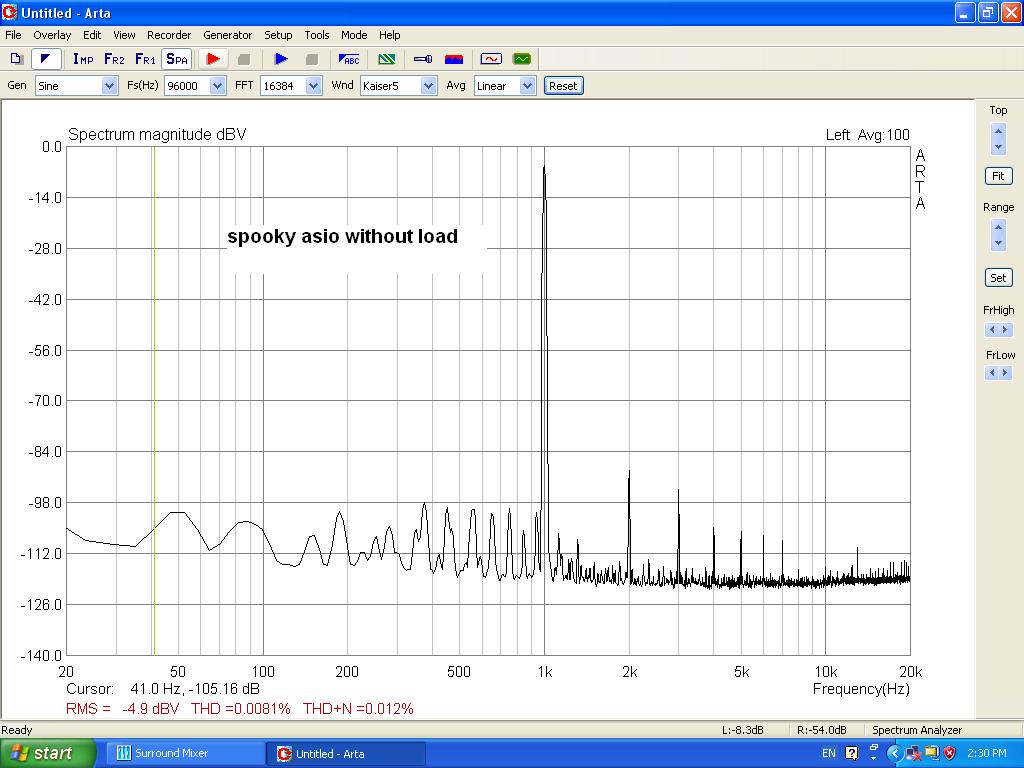Open the Edit menu

pyautogui.click(x=92, y=35)
